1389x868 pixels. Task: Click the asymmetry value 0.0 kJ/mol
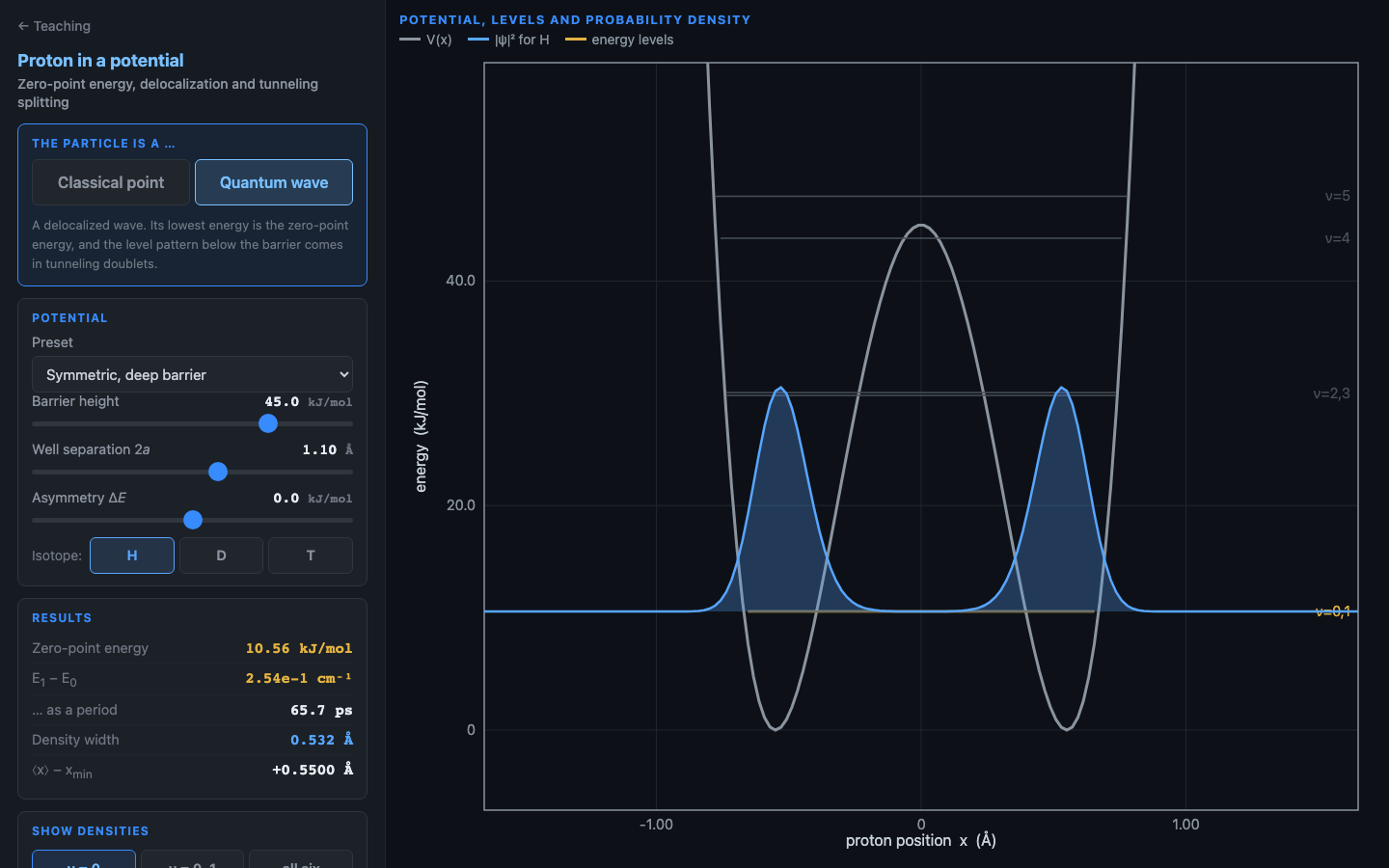[x=313, y=499]
